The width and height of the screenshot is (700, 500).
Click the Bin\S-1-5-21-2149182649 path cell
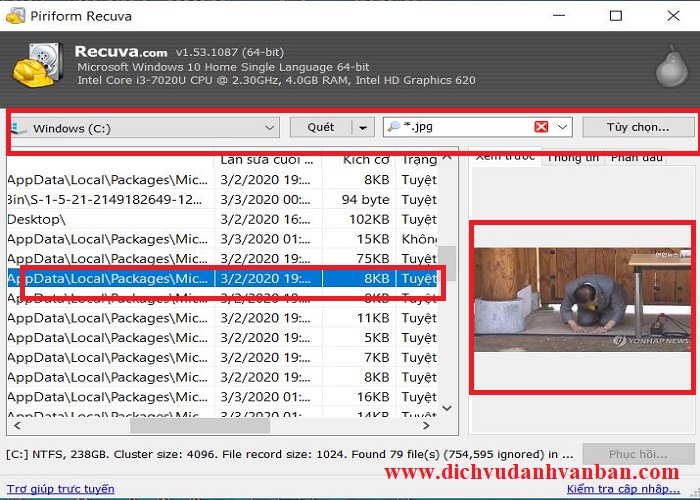point(107,200)
